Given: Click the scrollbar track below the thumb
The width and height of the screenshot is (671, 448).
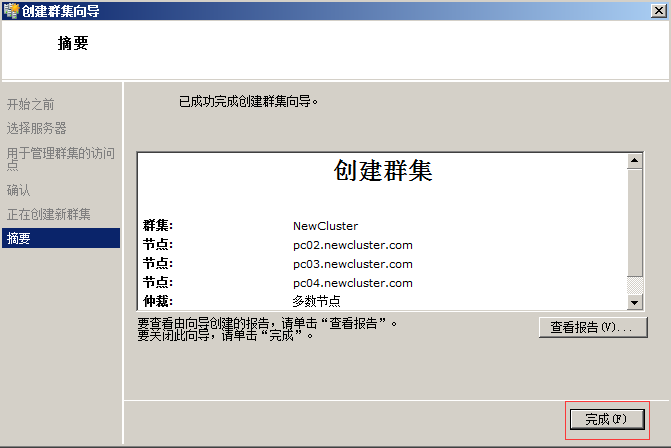Looking at the screenshot, I should point(634,285).
